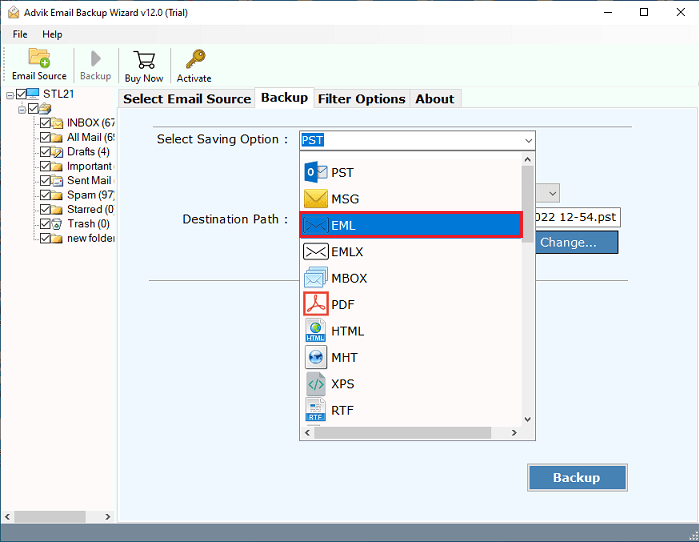Click the Spam folder icon
The image size is (699, 542).
click(57, 195)
